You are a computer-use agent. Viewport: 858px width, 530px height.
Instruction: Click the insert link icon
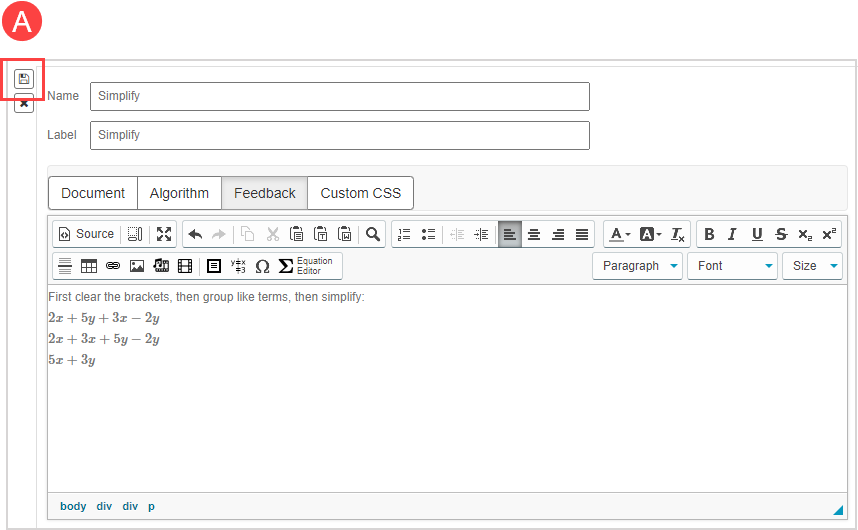click(113, 266)
